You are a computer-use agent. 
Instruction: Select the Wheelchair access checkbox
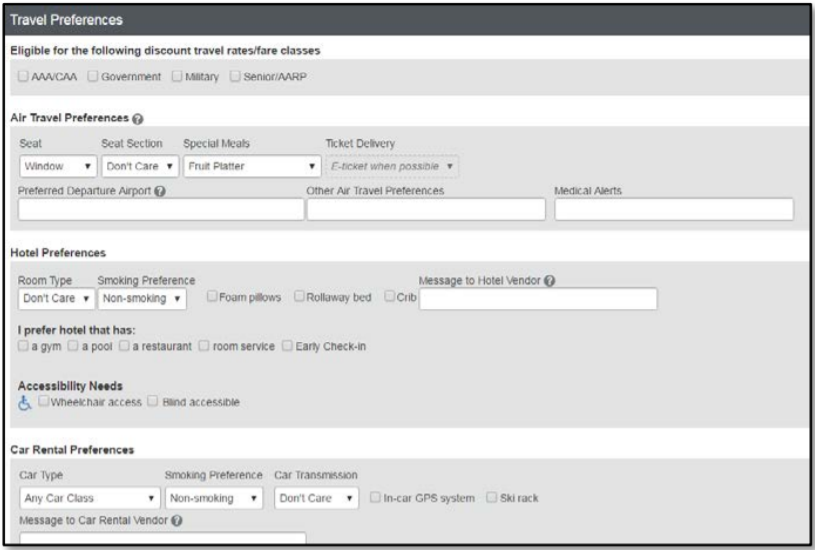43,402
